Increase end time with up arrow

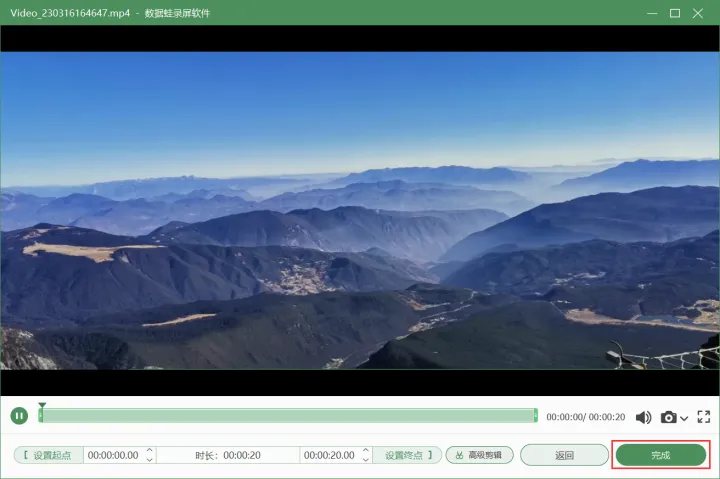click(366, 451)
